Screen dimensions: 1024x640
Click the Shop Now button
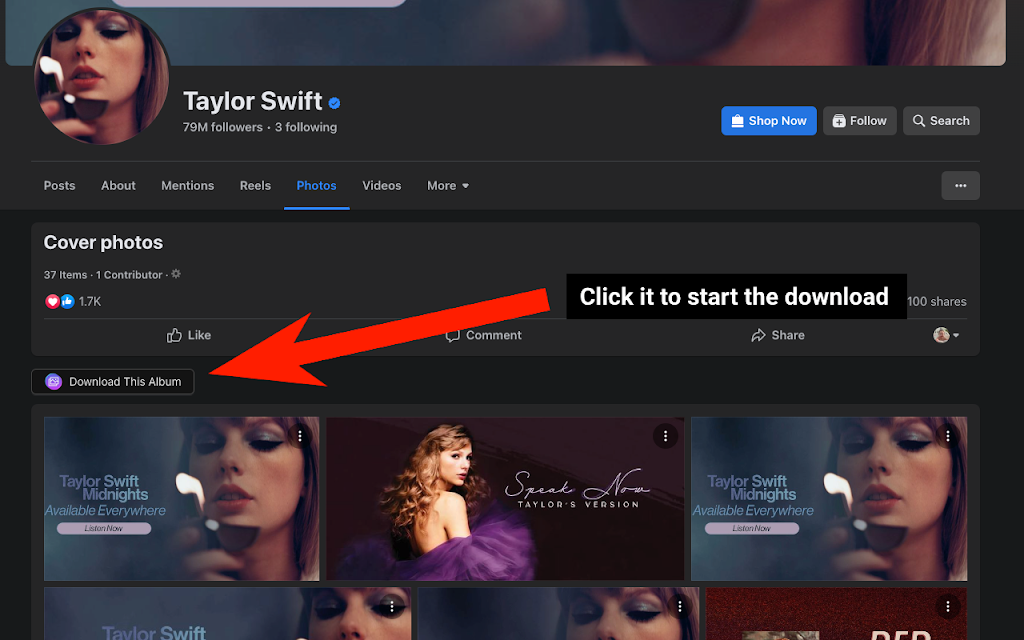point(769,121)
